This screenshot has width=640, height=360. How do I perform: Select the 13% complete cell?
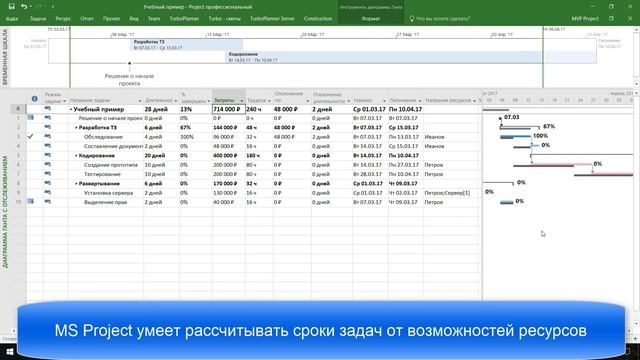(196, 109)
